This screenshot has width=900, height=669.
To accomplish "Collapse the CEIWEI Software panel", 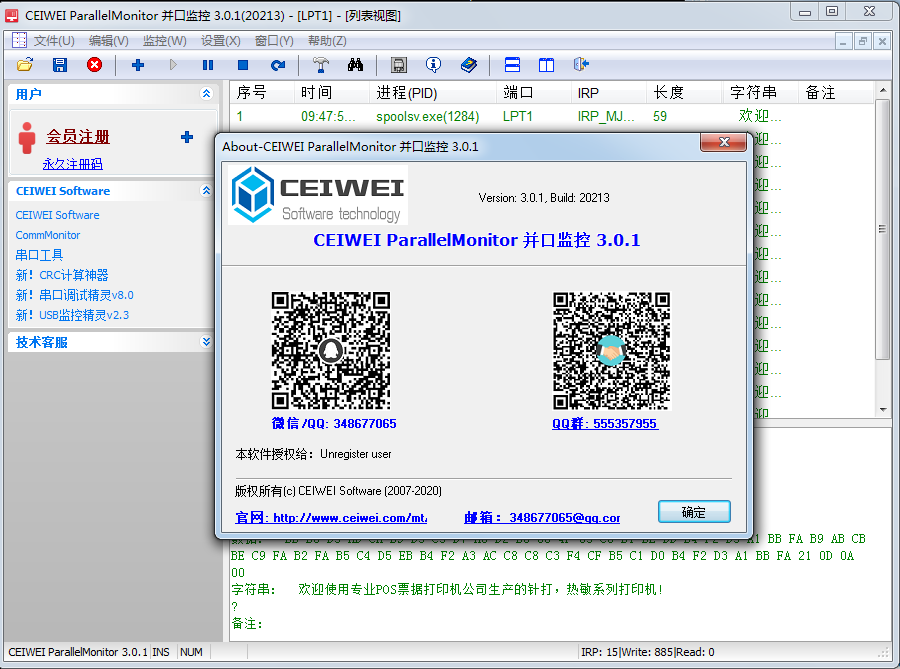I will click(207, 190).
